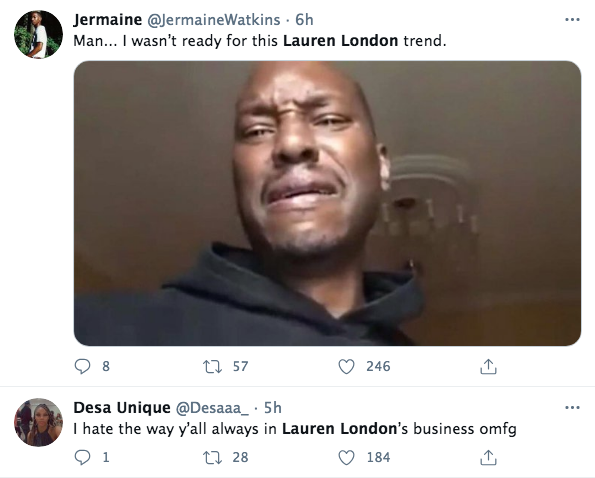Open the crying man image in Jermaine's tweet
Viewport: 595px width, 478px height.
pos(327,203)
